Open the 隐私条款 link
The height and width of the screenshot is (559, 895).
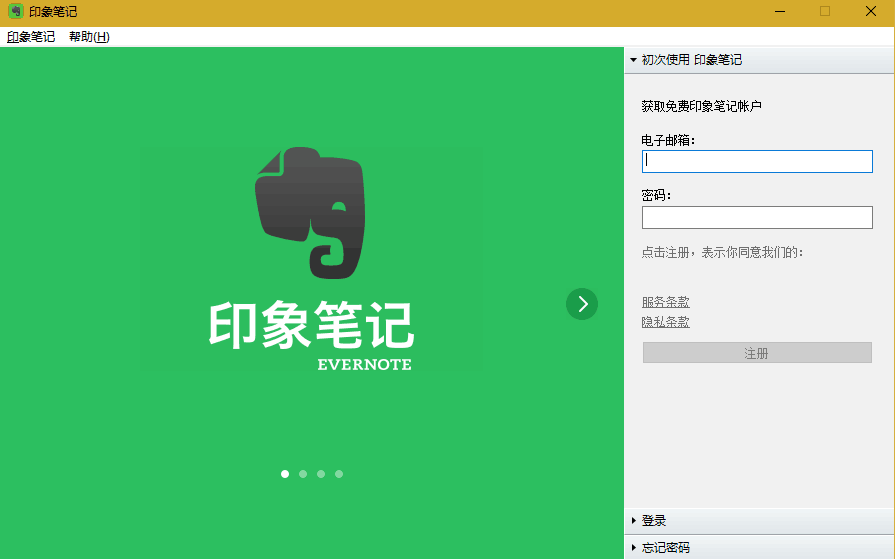(666, 322)
